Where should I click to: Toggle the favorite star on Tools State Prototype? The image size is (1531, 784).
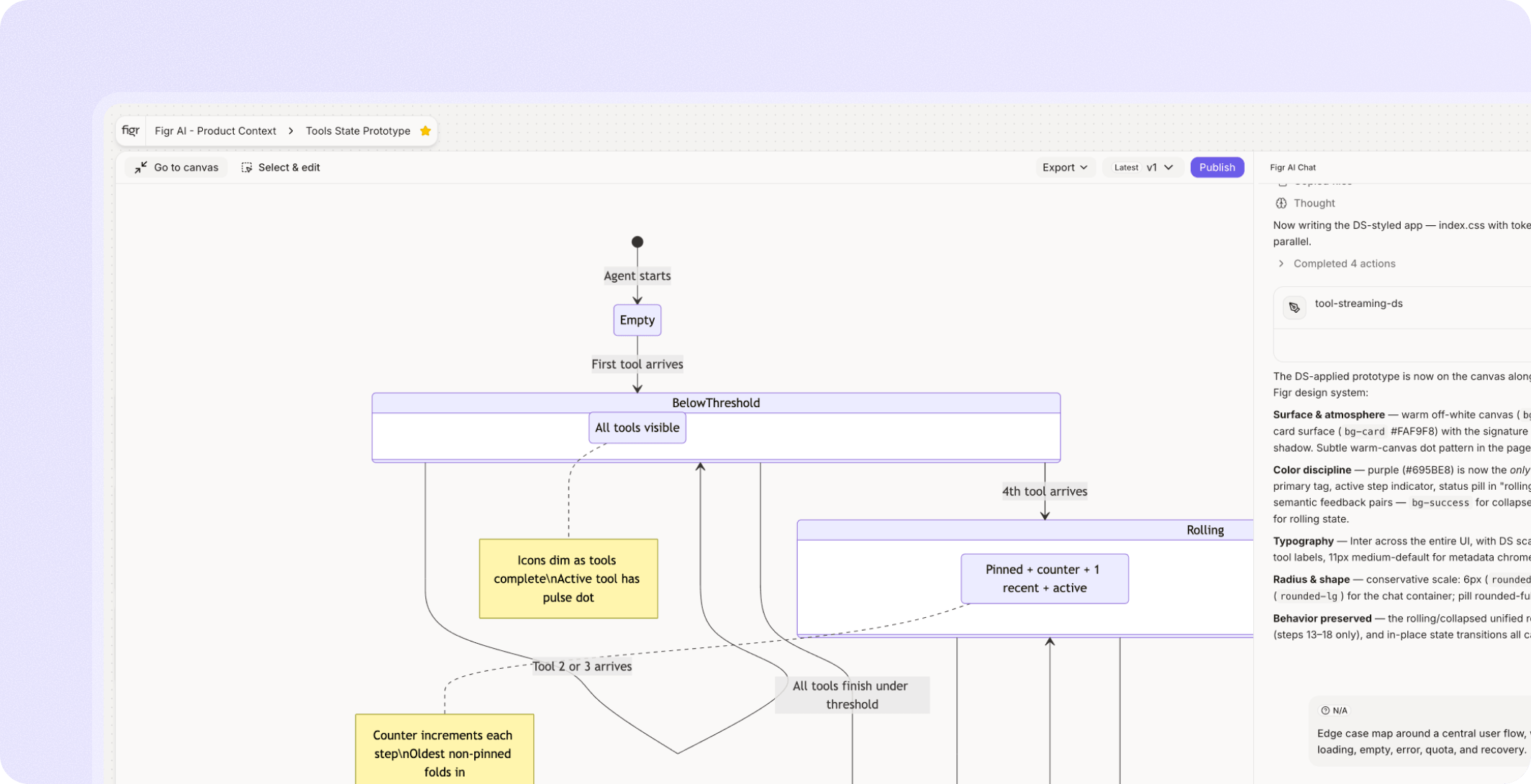click(x=425, y=131)
